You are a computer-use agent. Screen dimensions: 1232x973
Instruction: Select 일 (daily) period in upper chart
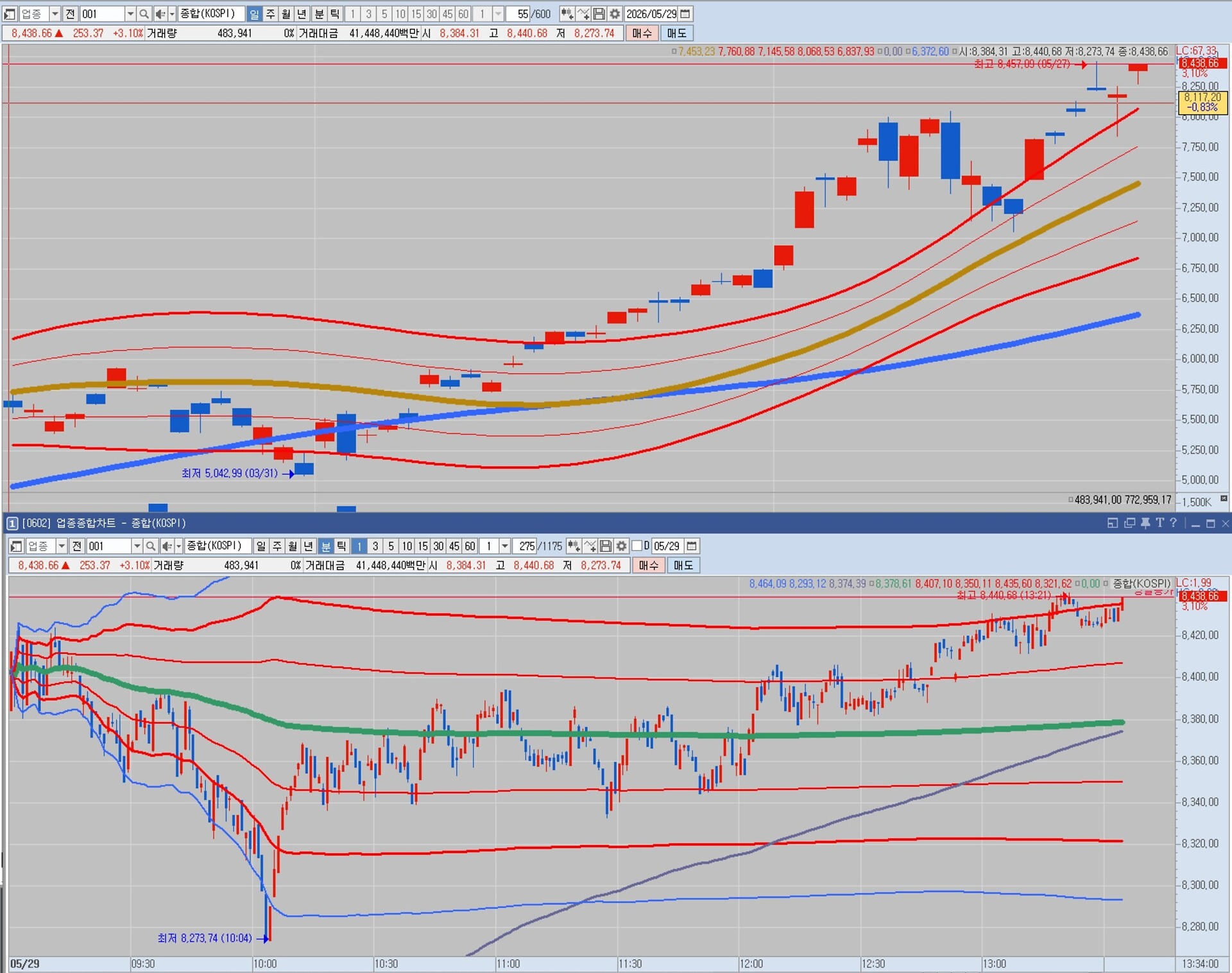(254, 13)
